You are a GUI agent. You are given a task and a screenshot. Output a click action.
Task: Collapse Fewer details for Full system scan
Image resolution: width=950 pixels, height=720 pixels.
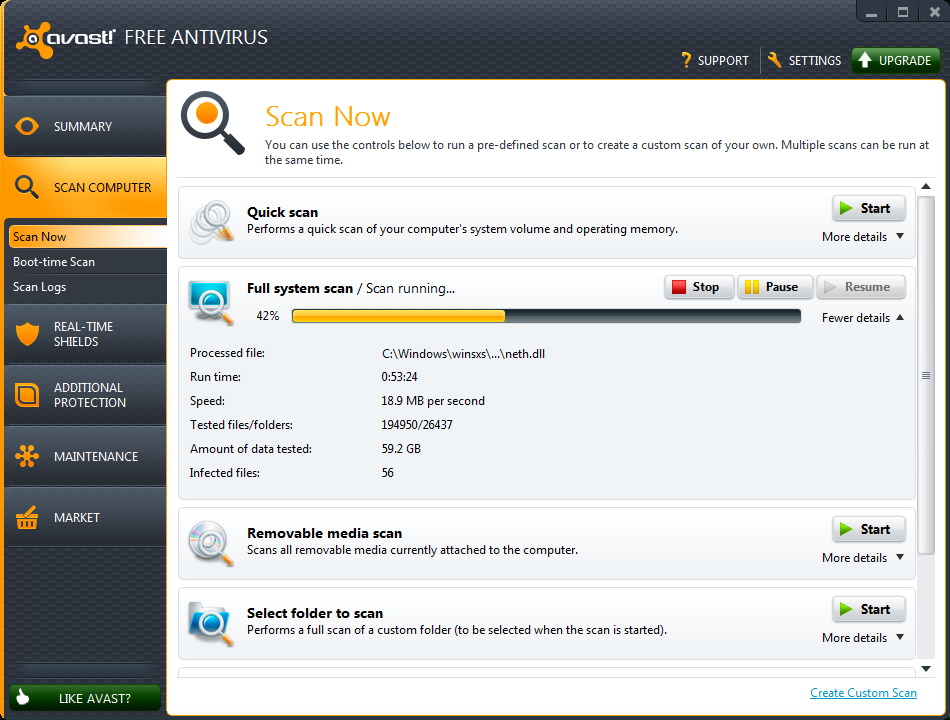863,318
